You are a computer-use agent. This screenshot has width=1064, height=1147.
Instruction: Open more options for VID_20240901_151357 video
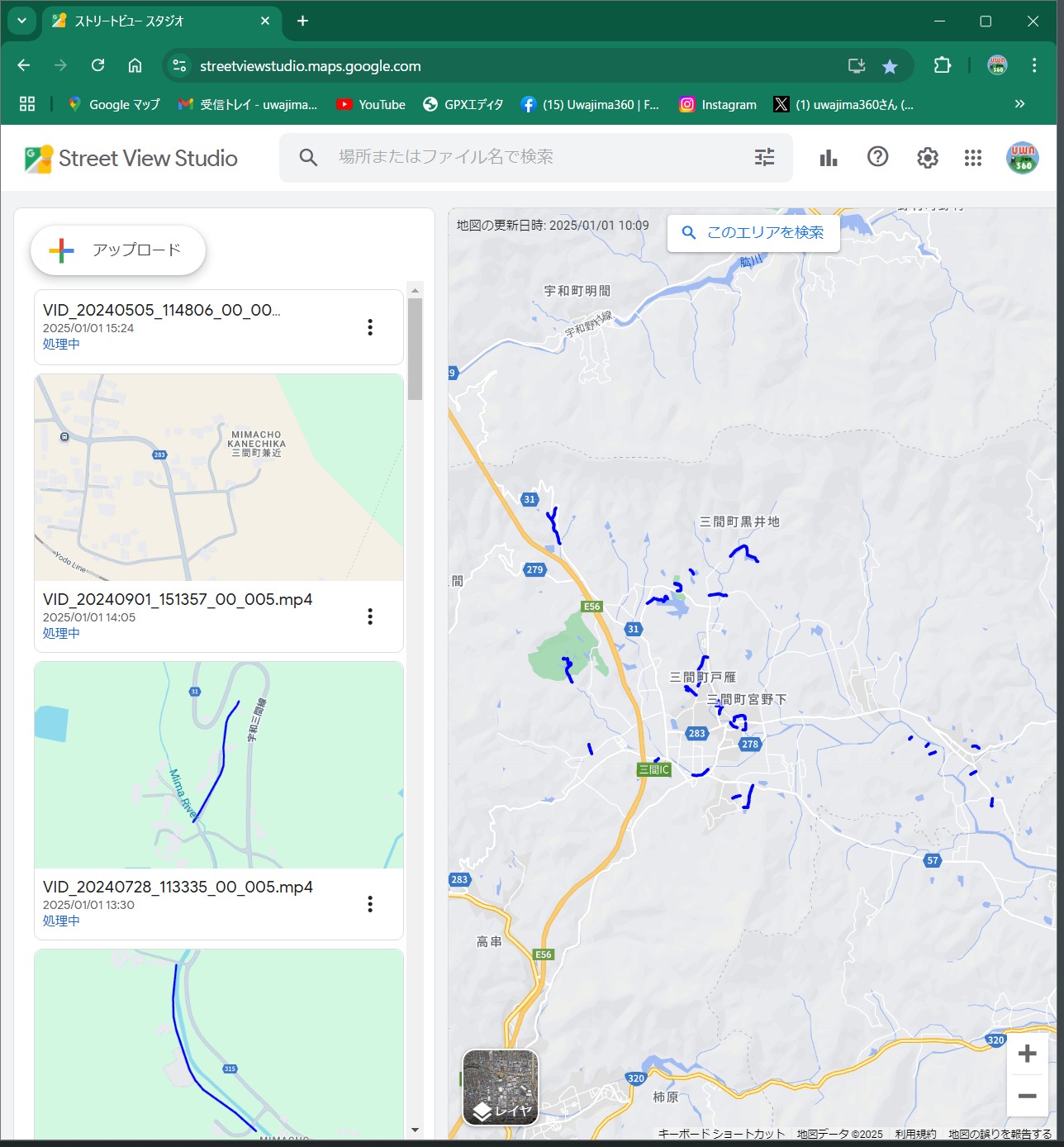[370, 616]
